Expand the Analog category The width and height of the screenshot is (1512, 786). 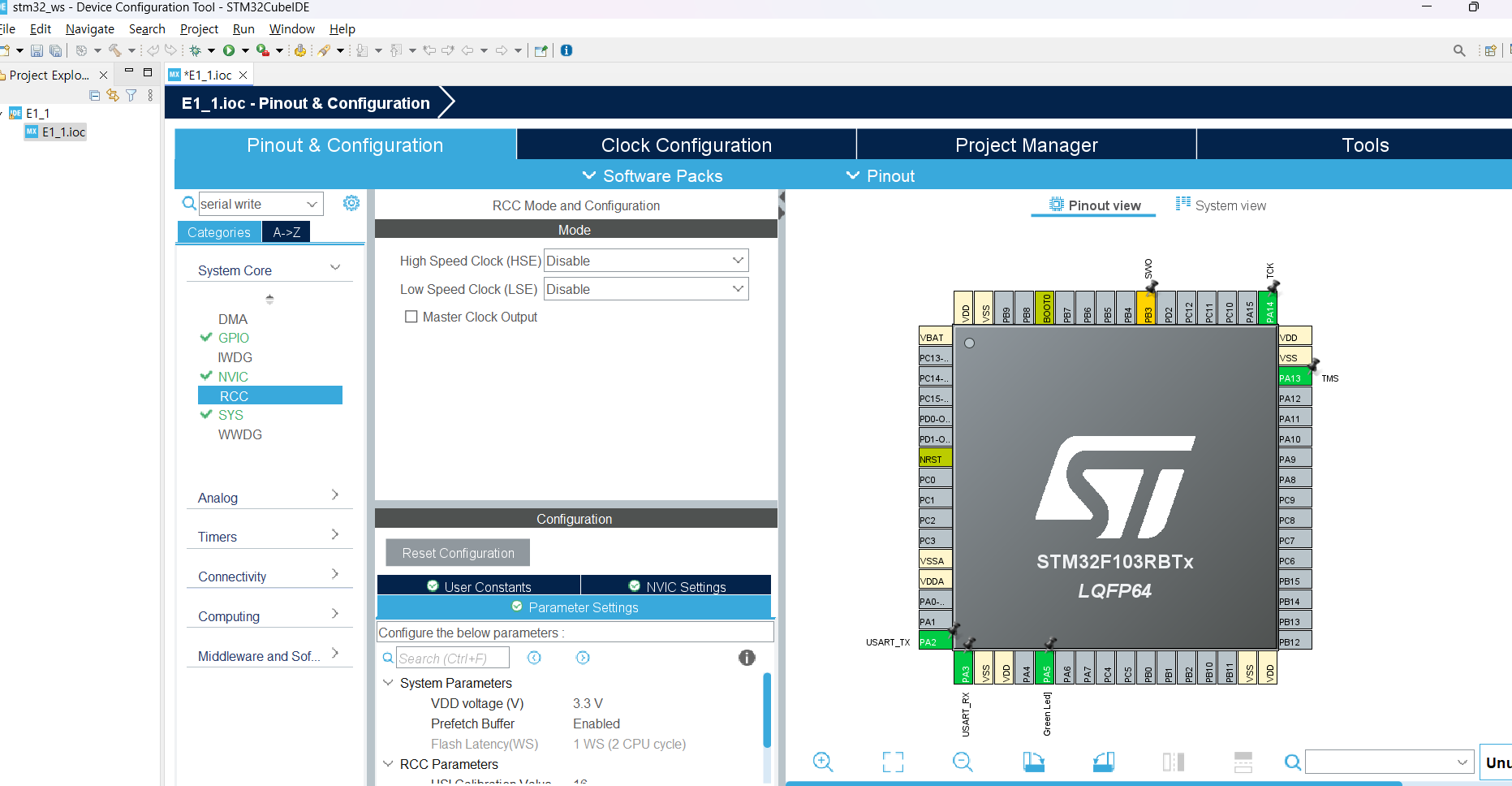coord(335,495)
